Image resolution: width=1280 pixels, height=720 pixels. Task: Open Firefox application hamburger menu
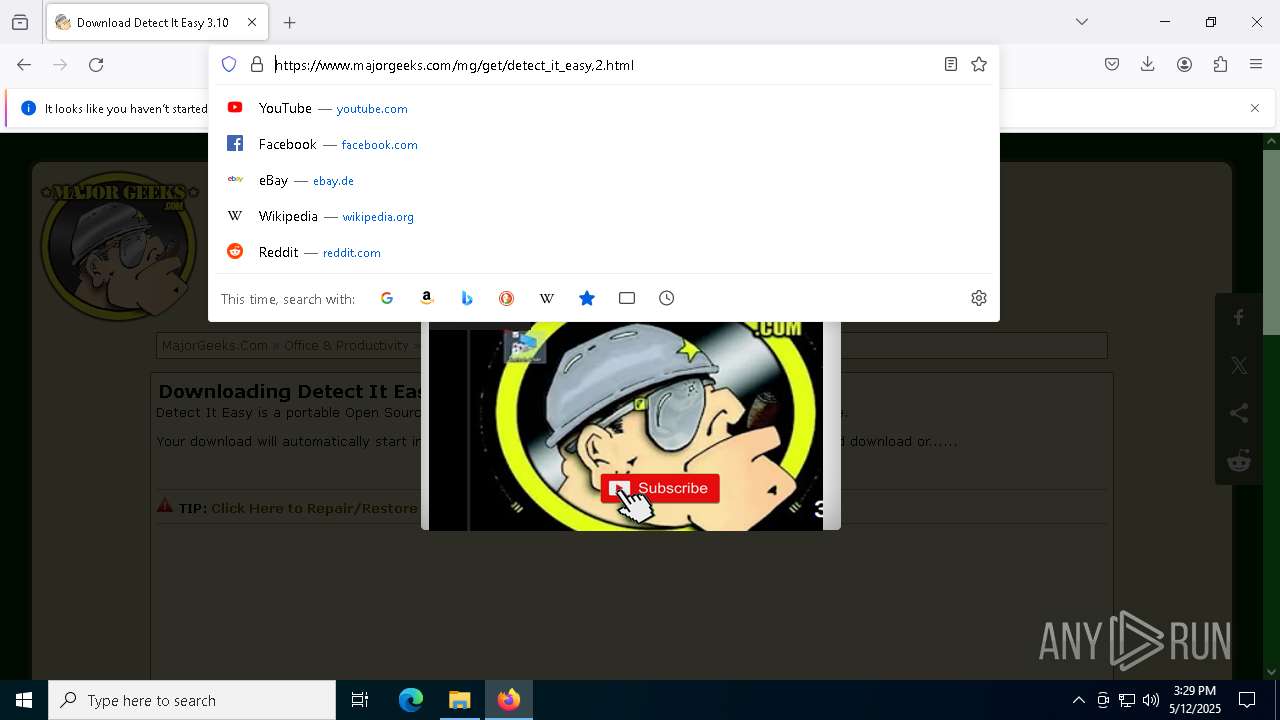pos(1256,65)
